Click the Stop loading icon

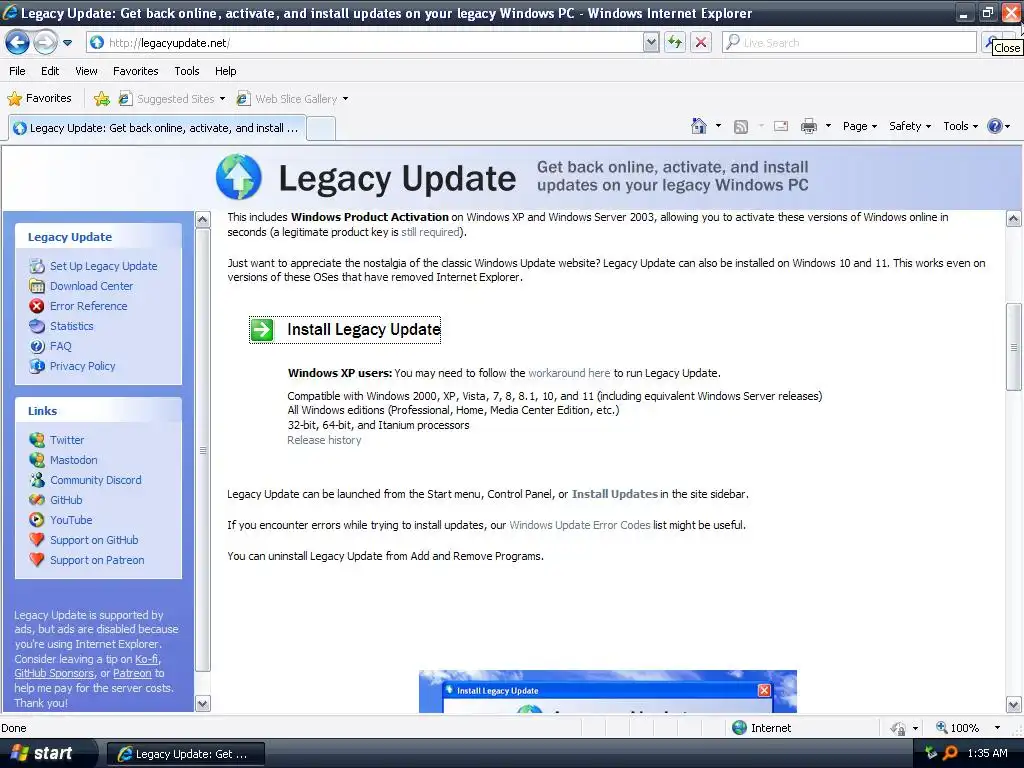pyautogui.click(x=701, y=42)
